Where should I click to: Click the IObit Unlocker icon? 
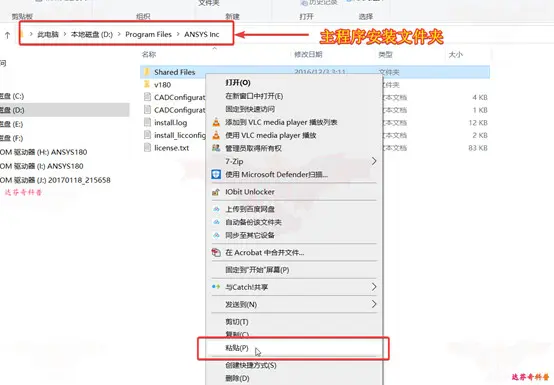[x=216, y=192]
